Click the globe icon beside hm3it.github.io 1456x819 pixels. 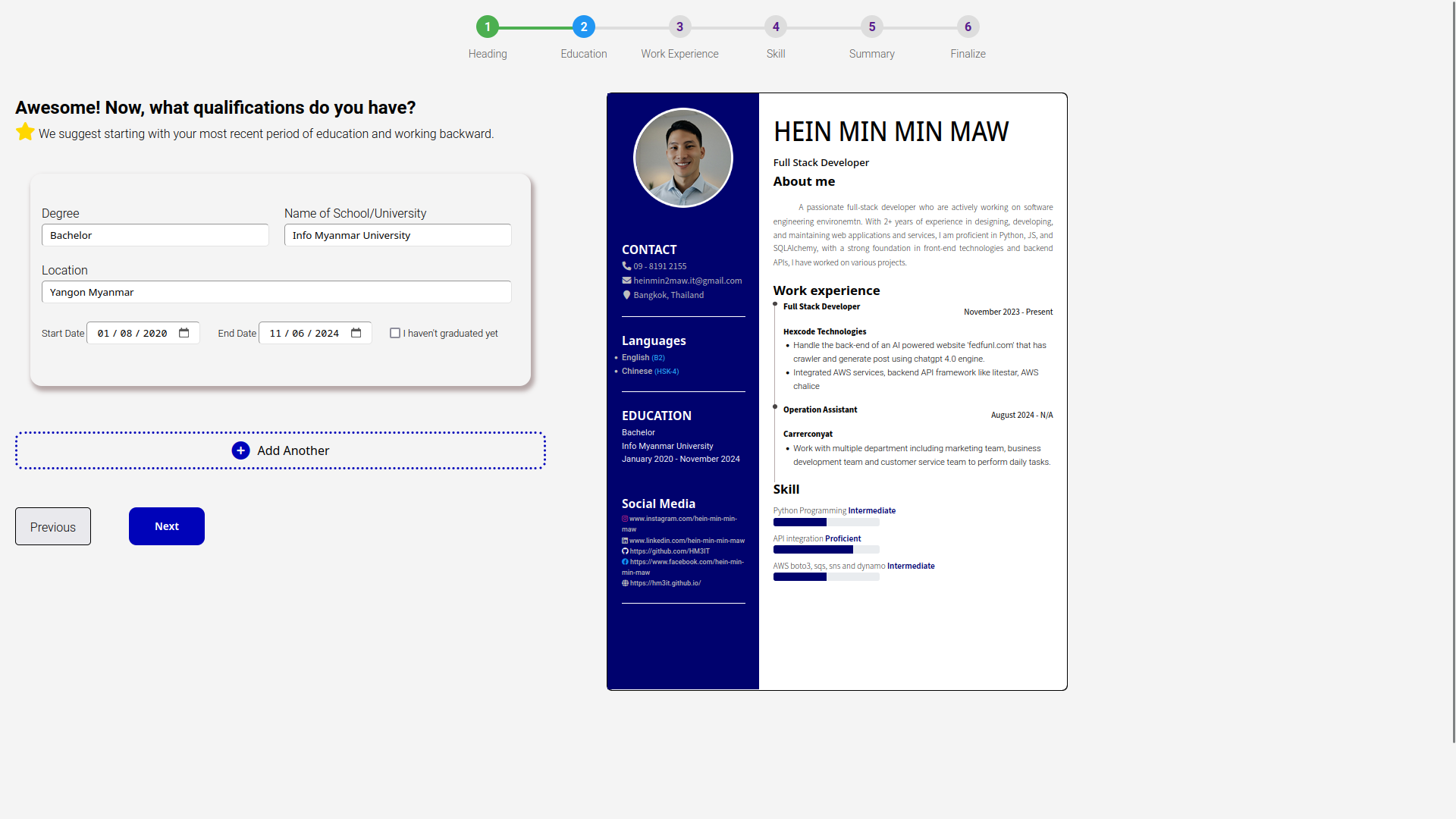click(x=625, y=582)
